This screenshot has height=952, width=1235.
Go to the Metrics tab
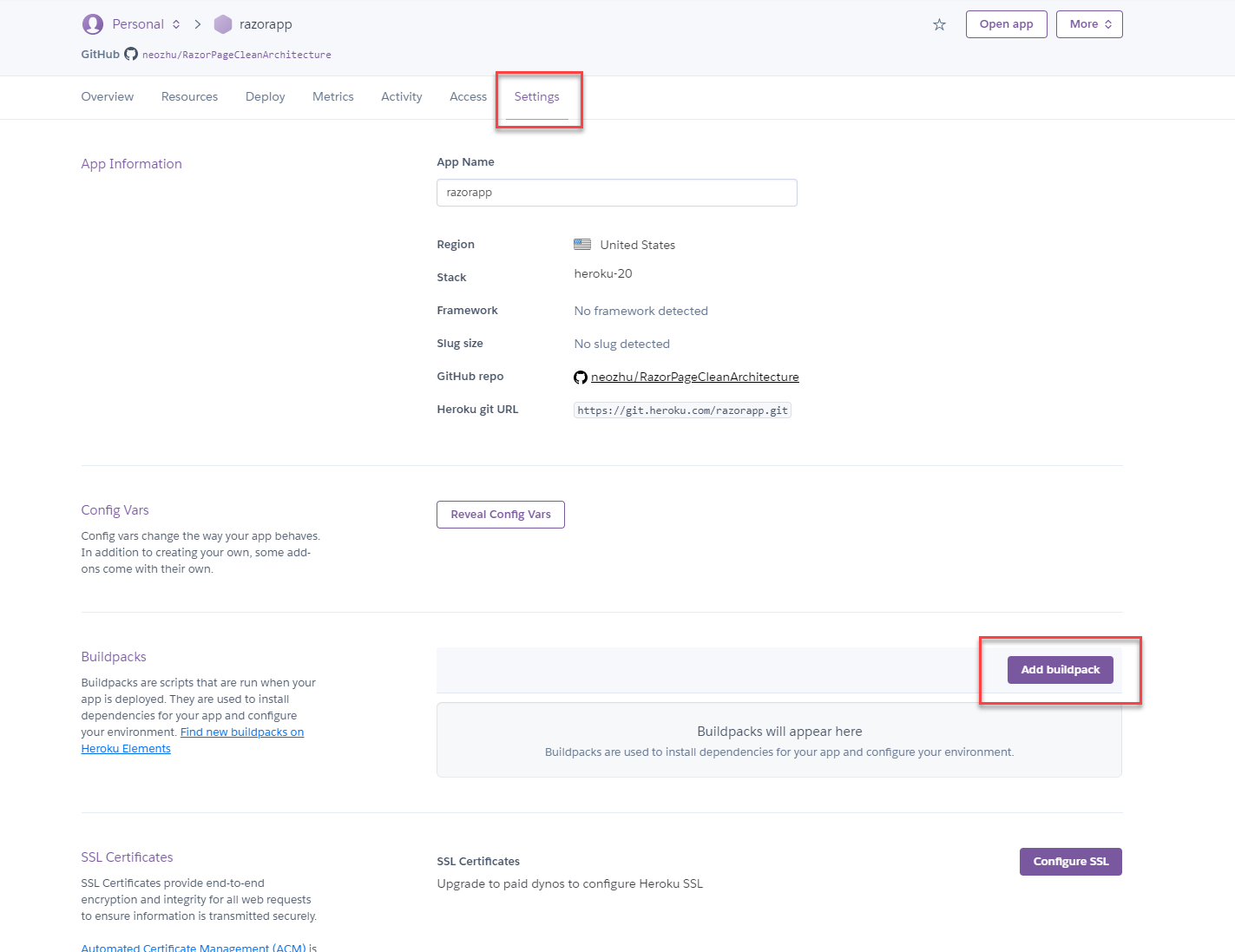[x=333, y=96]
